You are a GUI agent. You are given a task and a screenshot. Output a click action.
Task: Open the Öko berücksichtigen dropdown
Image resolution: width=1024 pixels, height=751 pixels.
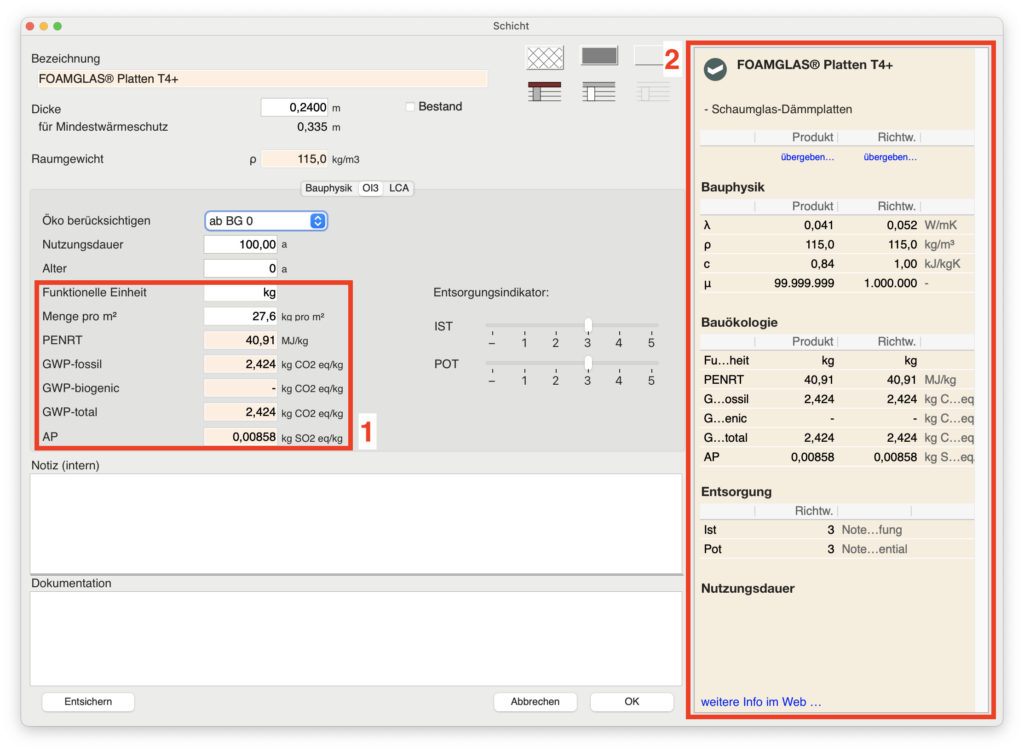click(266, 221)
